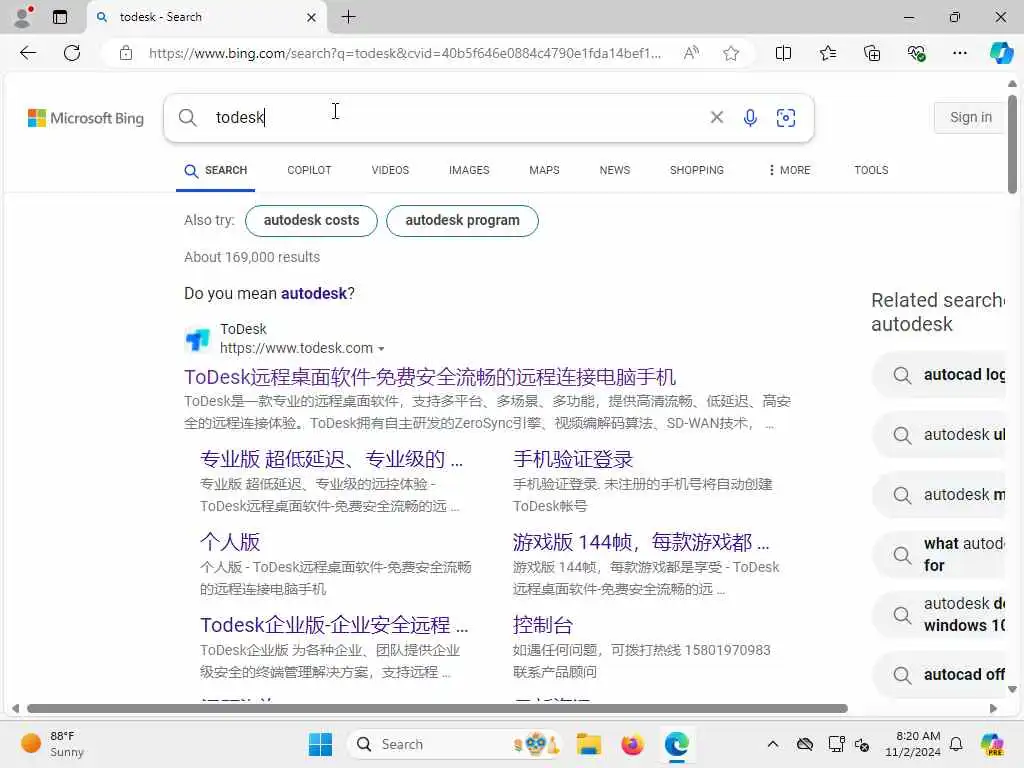Open the Todesk企业版 sublink
The height and width of the screenshot is (768, 1024).
pos(334,625)
